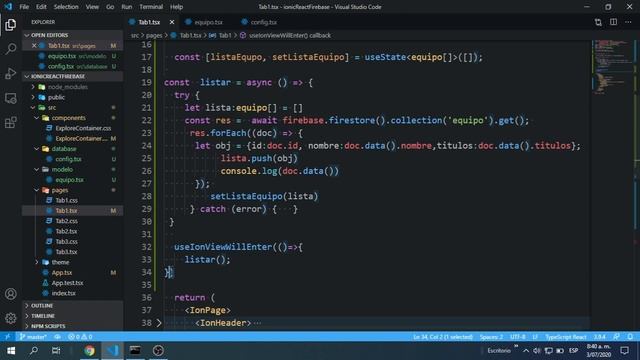
Task: Click the code minimap overview
Action: point(611,67)
